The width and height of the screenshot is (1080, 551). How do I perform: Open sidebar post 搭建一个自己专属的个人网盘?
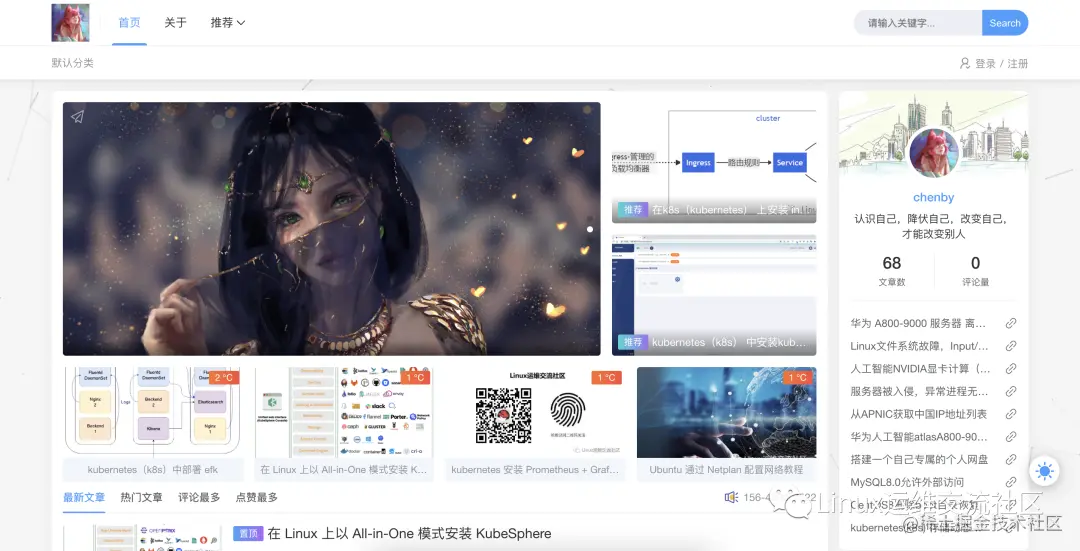tap(920, 459)
